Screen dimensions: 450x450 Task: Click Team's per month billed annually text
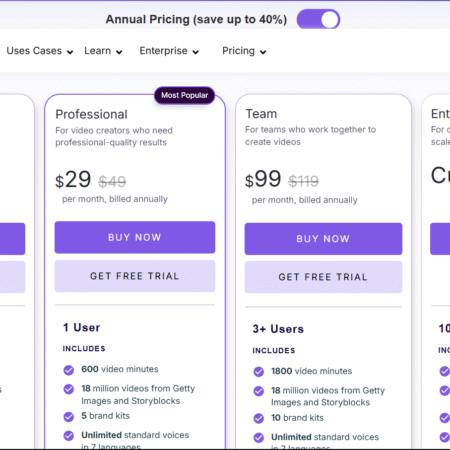pos(305,200)
